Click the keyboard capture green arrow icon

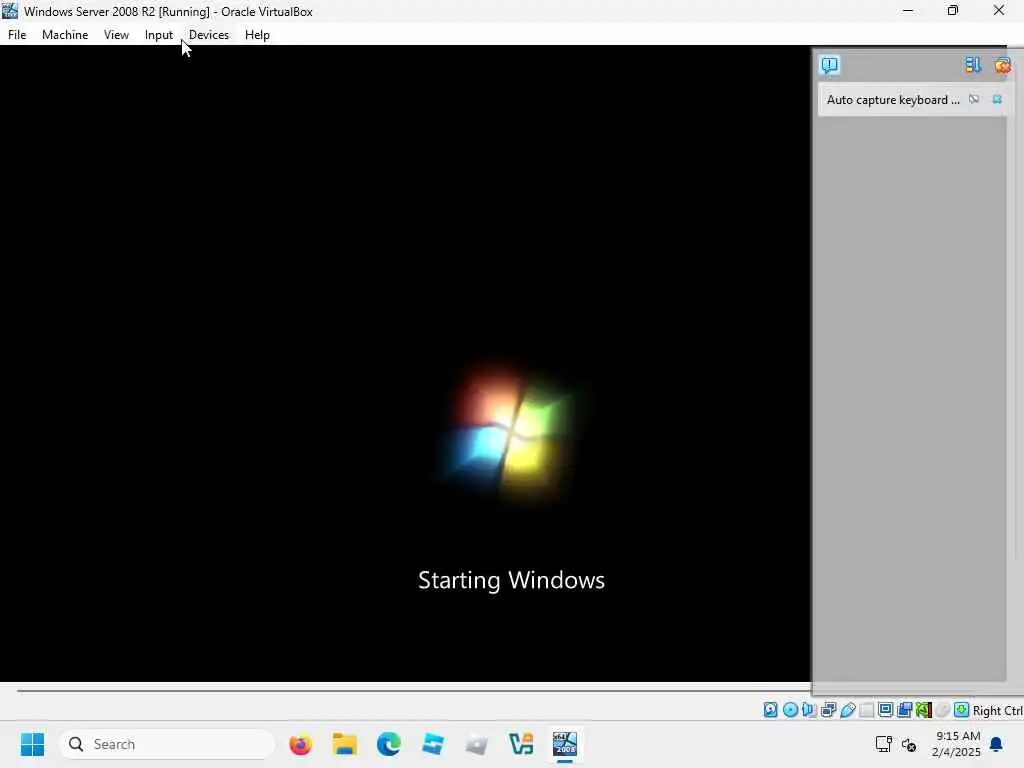click(x=961, y=710)
